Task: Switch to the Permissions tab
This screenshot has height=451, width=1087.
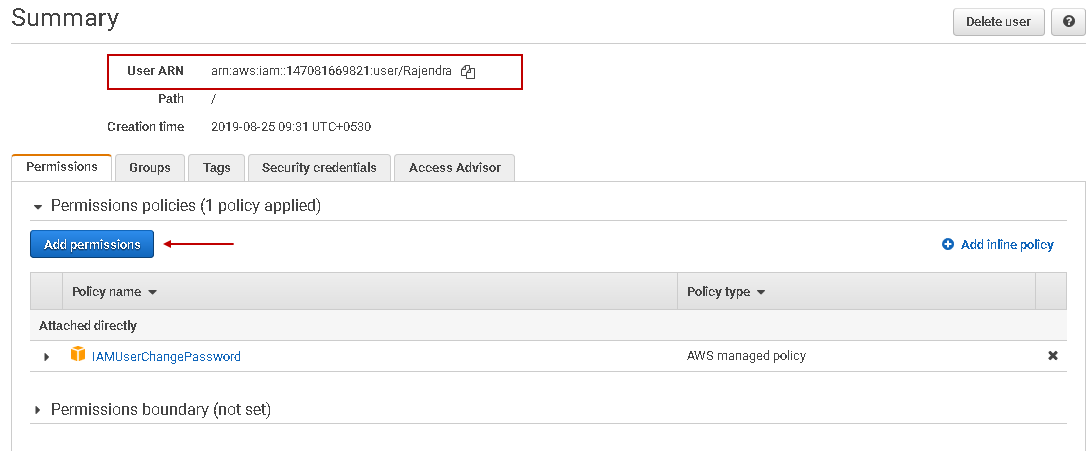Action: coord(62,167)
